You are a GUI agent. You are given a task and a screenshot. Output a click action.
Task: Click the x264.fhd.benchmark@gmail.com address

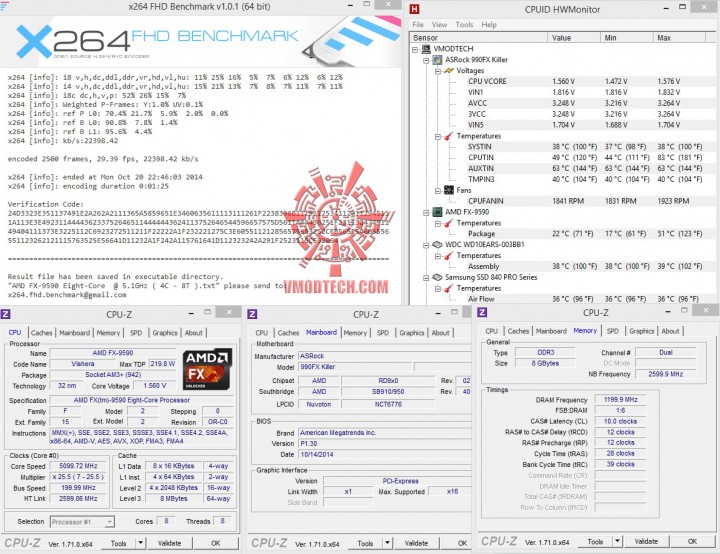[x=67, y=295]
